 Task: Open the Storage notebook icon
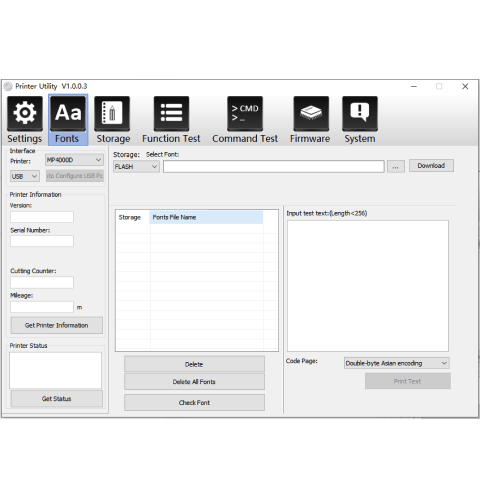(112, 113)
